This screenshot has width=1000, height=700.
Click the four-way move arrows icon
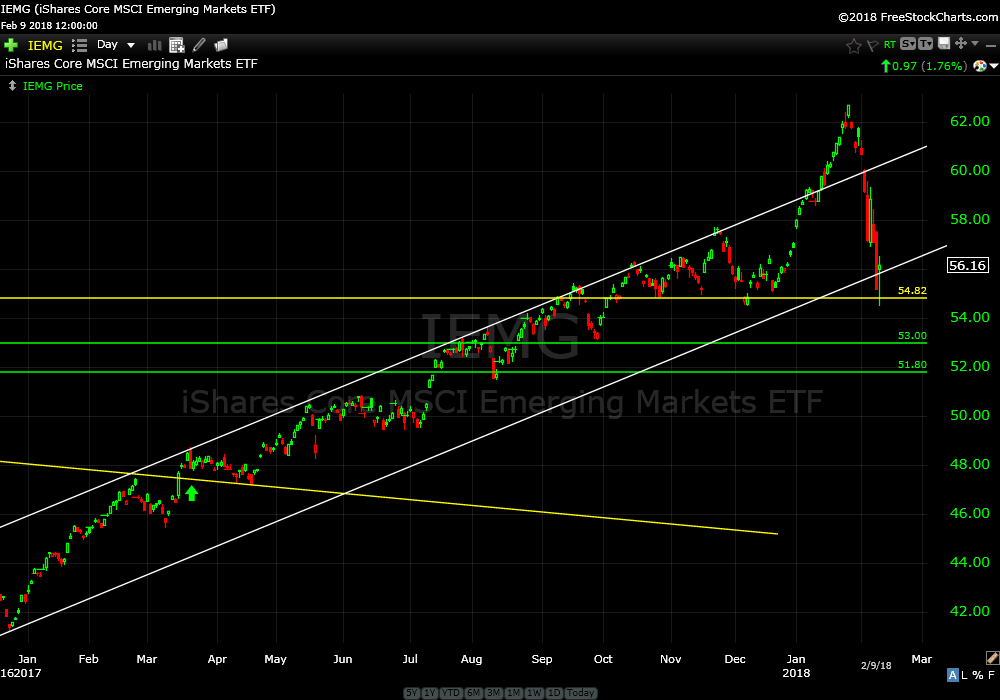960,44
